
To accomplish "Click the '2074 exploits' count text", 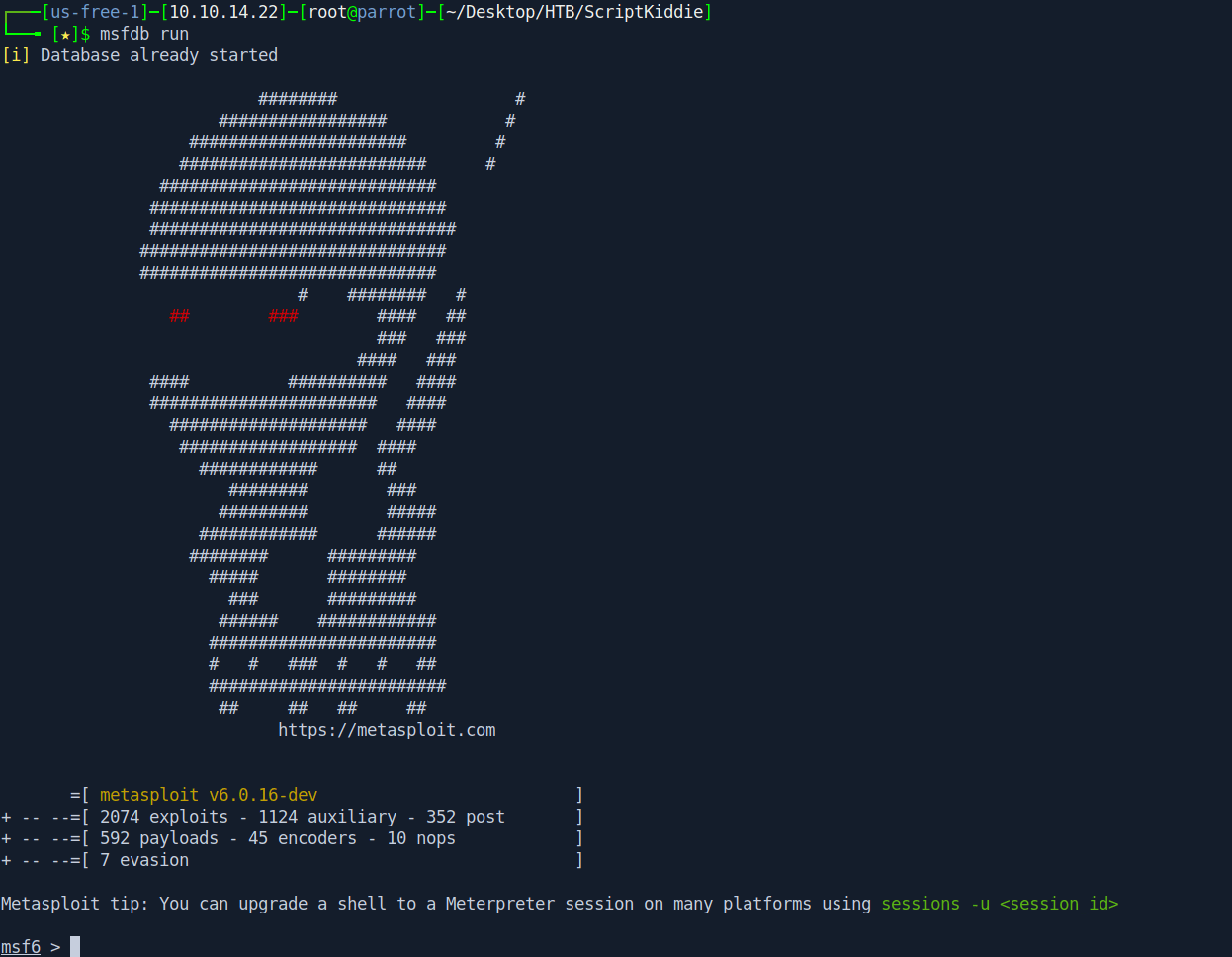I will click(x=164, y=817).
